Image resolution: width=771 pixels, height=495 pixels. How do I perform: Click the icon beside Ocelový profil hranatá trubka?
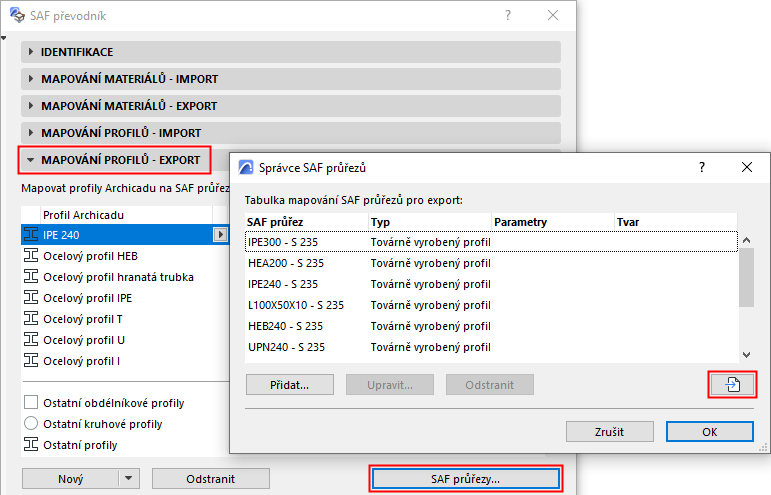point(31,277)
